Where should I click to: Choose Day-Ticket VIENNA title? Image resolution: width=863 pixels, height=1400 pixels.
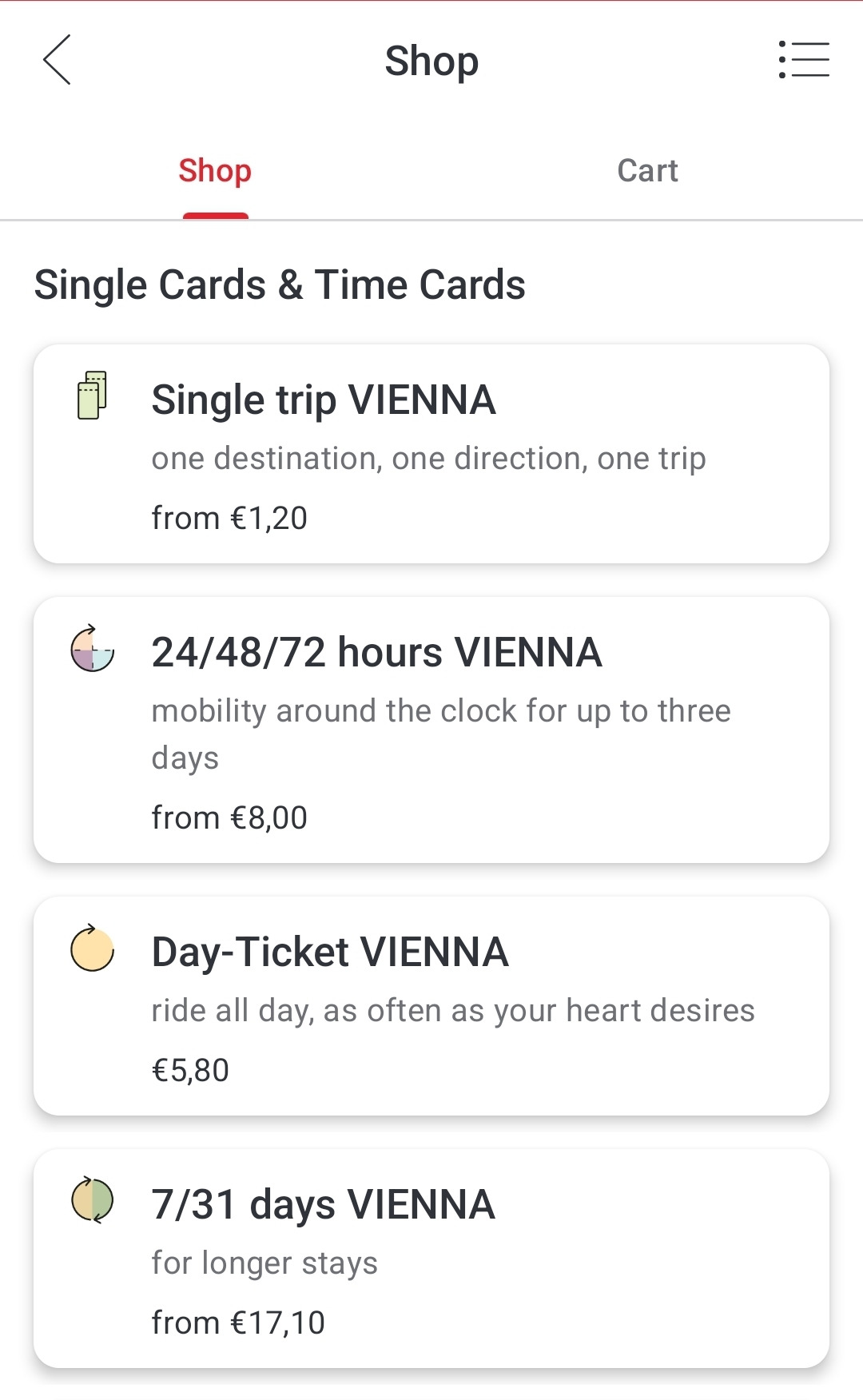[330, 952]
